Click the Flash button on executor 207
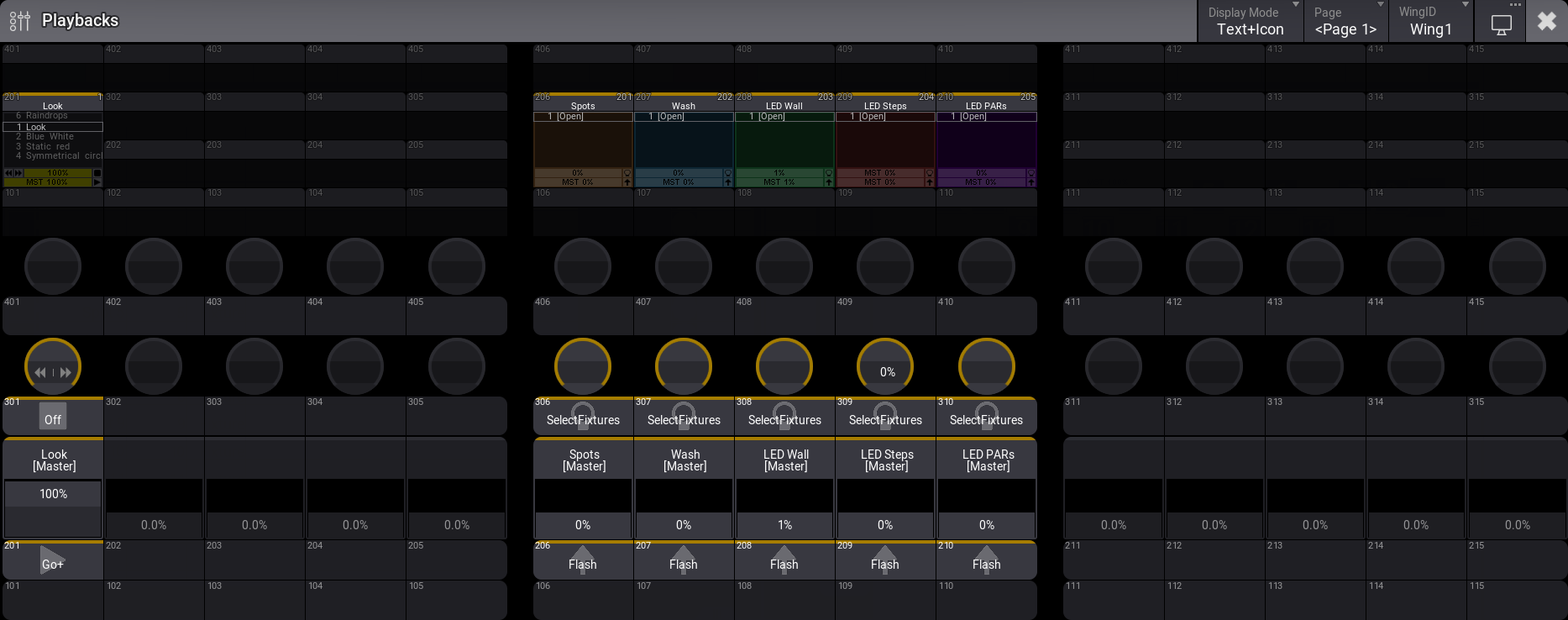1568x620 pixels. (684, 560)
